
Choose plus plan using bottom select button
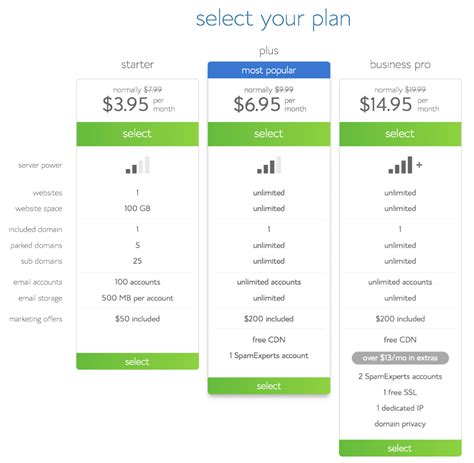(x=269, y=386)
